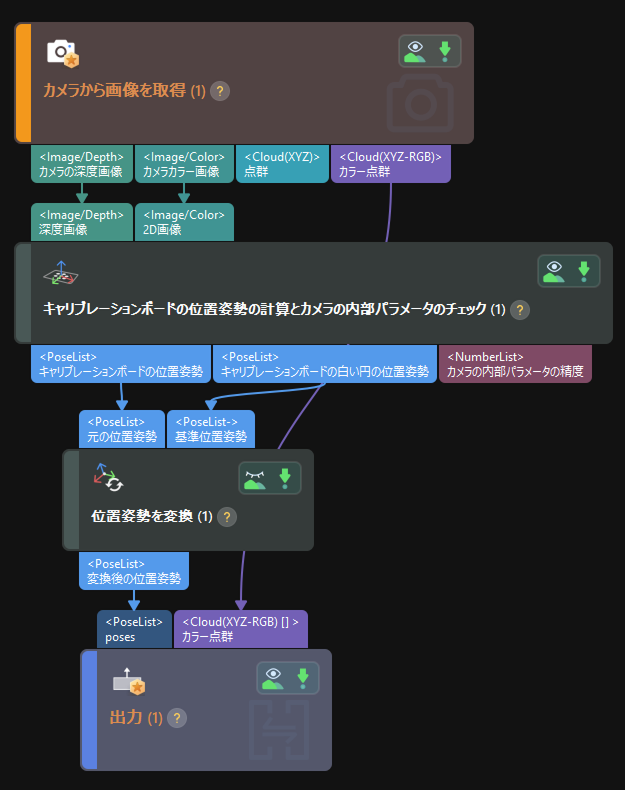Click the カメラの深度画像 output port

82,164
